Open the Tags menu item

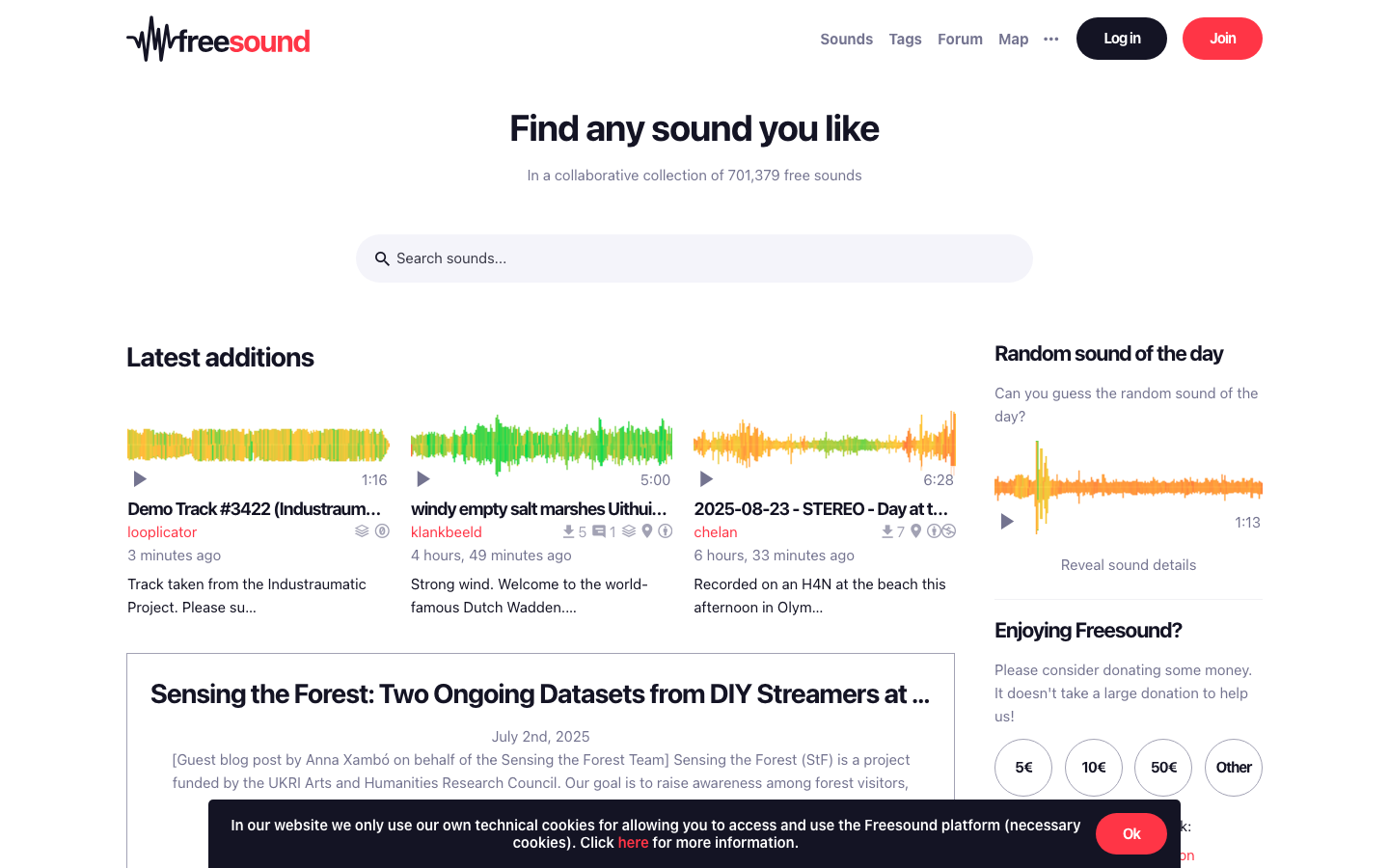(905, 40)
